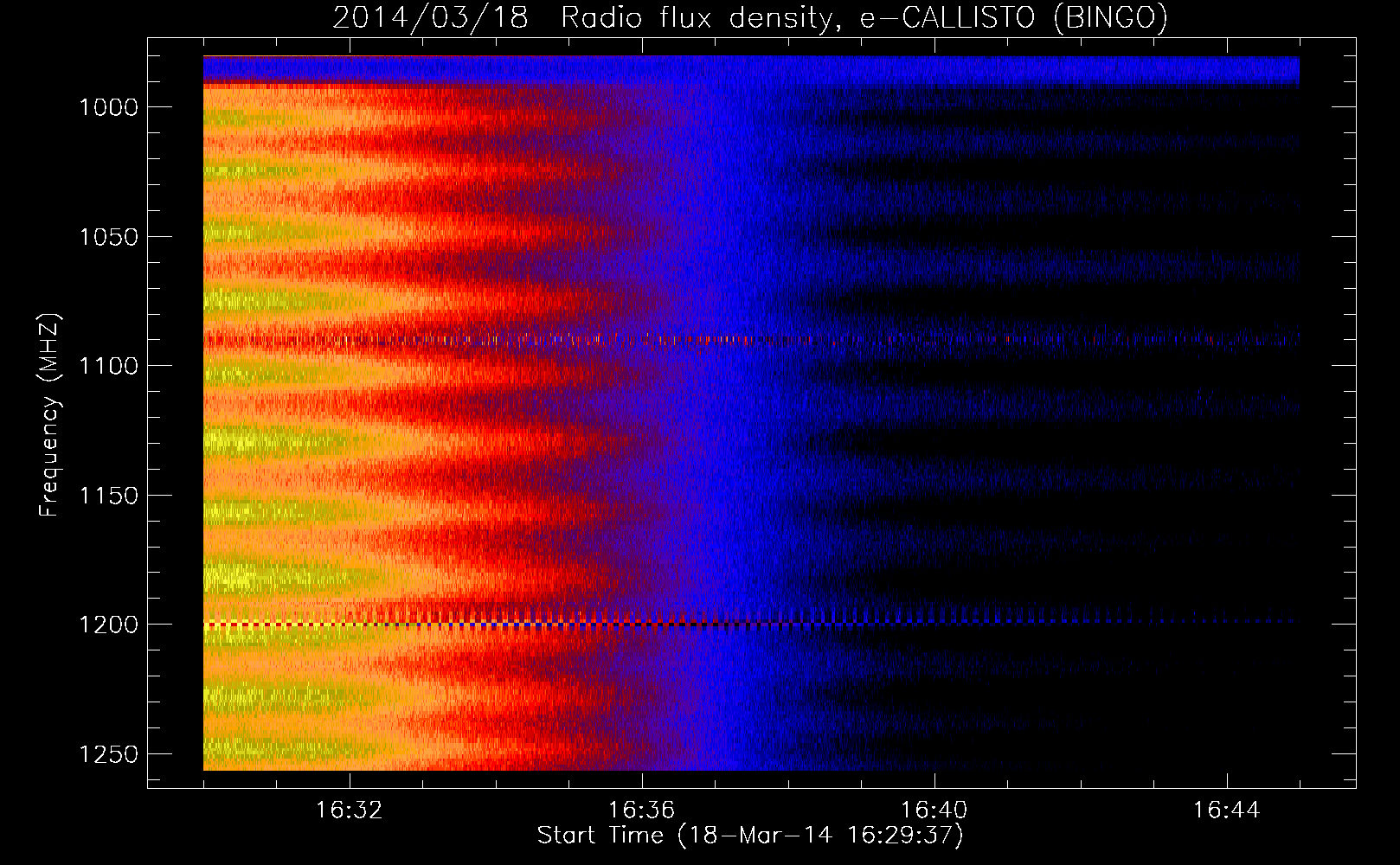Click the 16:40 time tick label
This screenshot has width=1400, height=865.
(x=934, y=811)
